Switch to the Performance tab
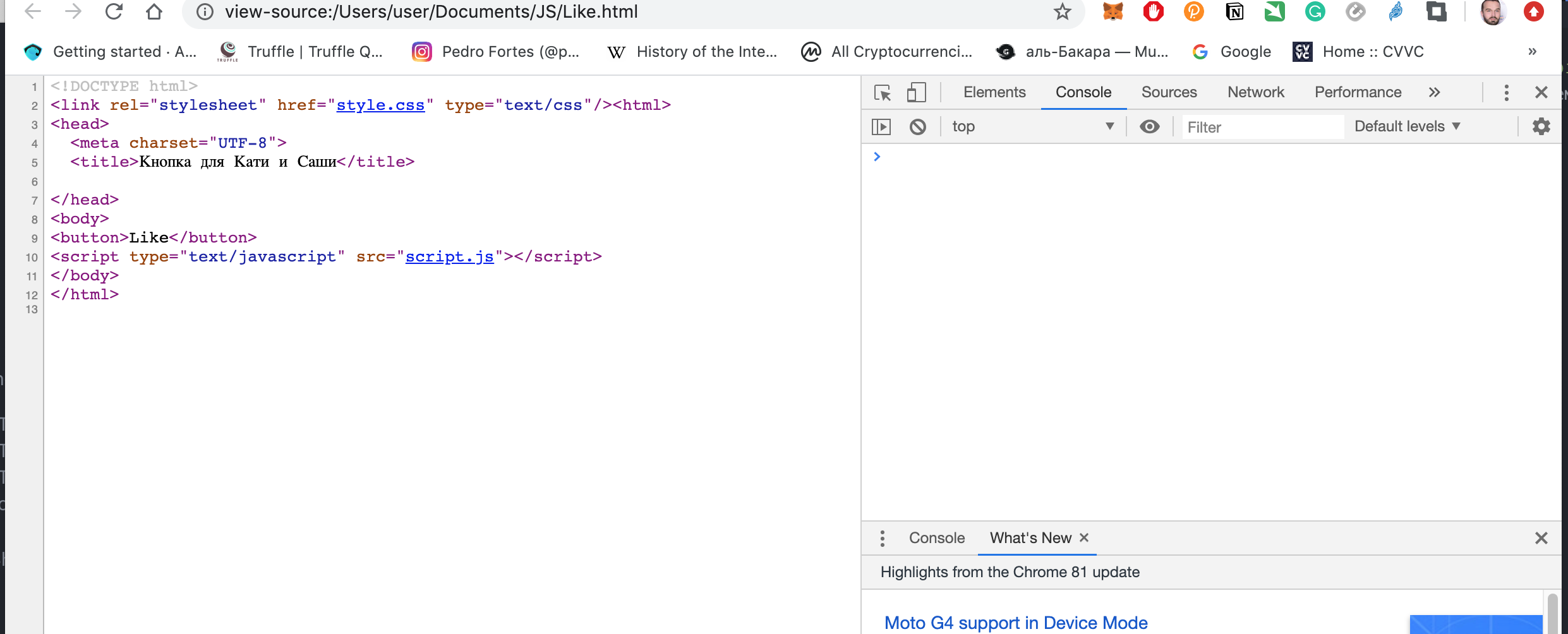1568x634 pixels. point(1358,92)
